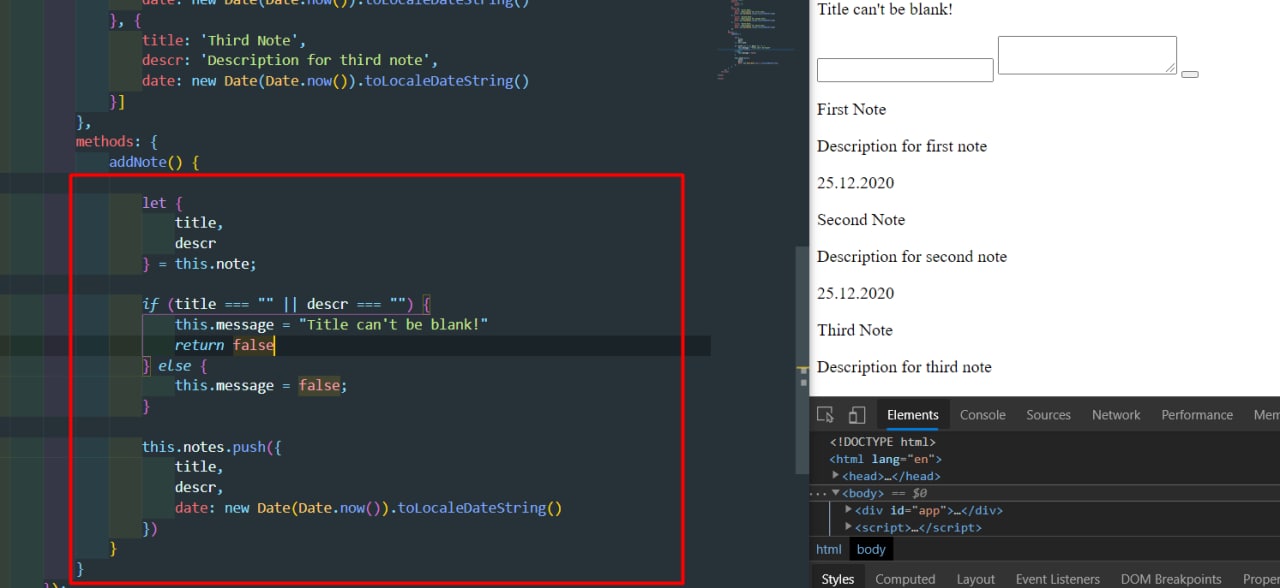
Task: Click the small add note button
Action: [1190, 74]
